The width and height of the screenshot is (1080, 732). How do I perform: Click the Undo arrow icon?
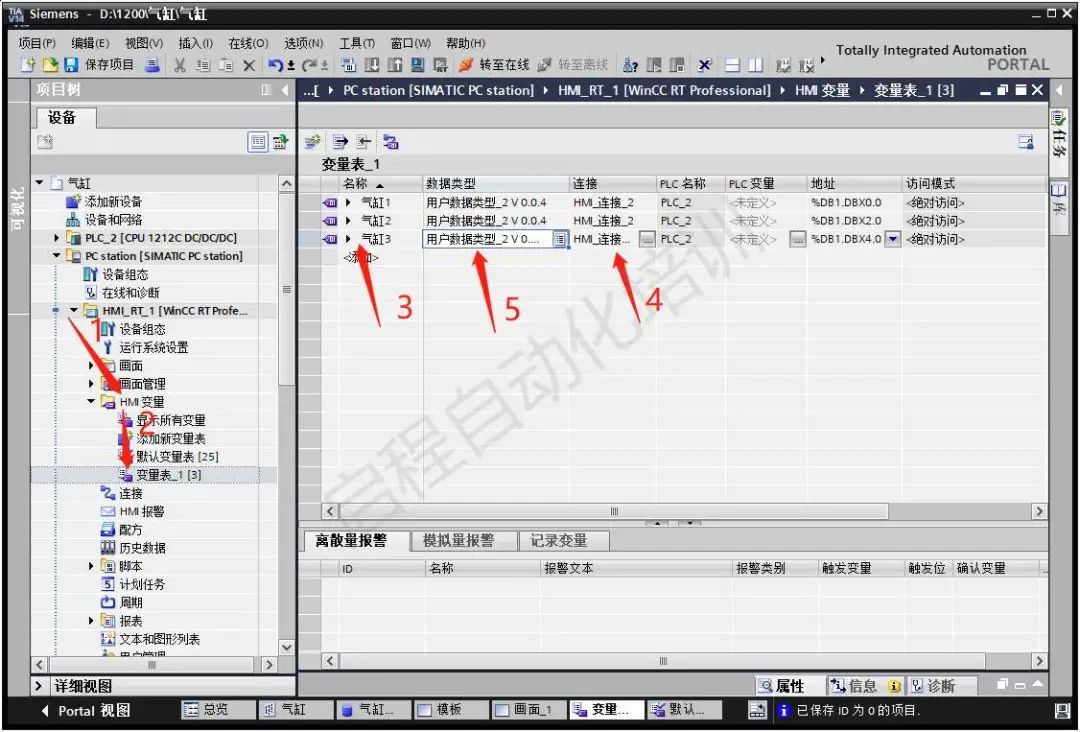[x=276, y=65]
